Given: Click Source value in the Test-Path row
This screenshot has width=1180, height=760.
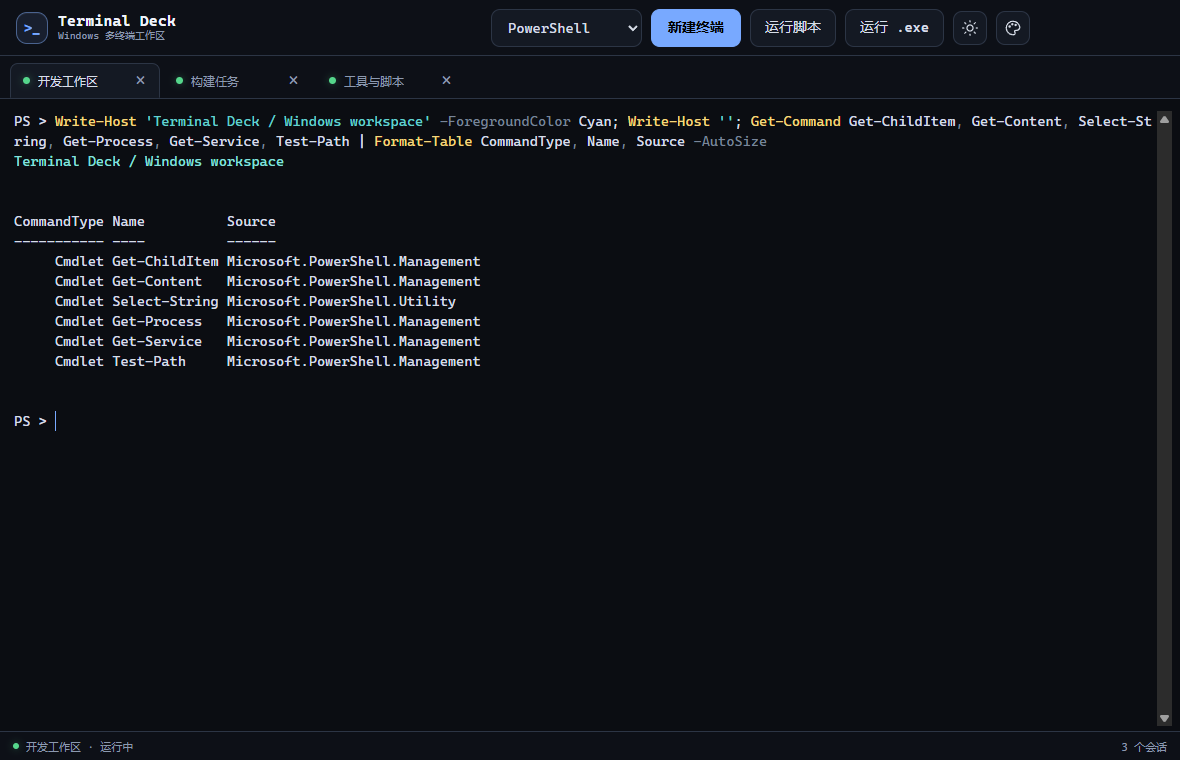Looking at the screenshot, I should click(x=353, y=361).
